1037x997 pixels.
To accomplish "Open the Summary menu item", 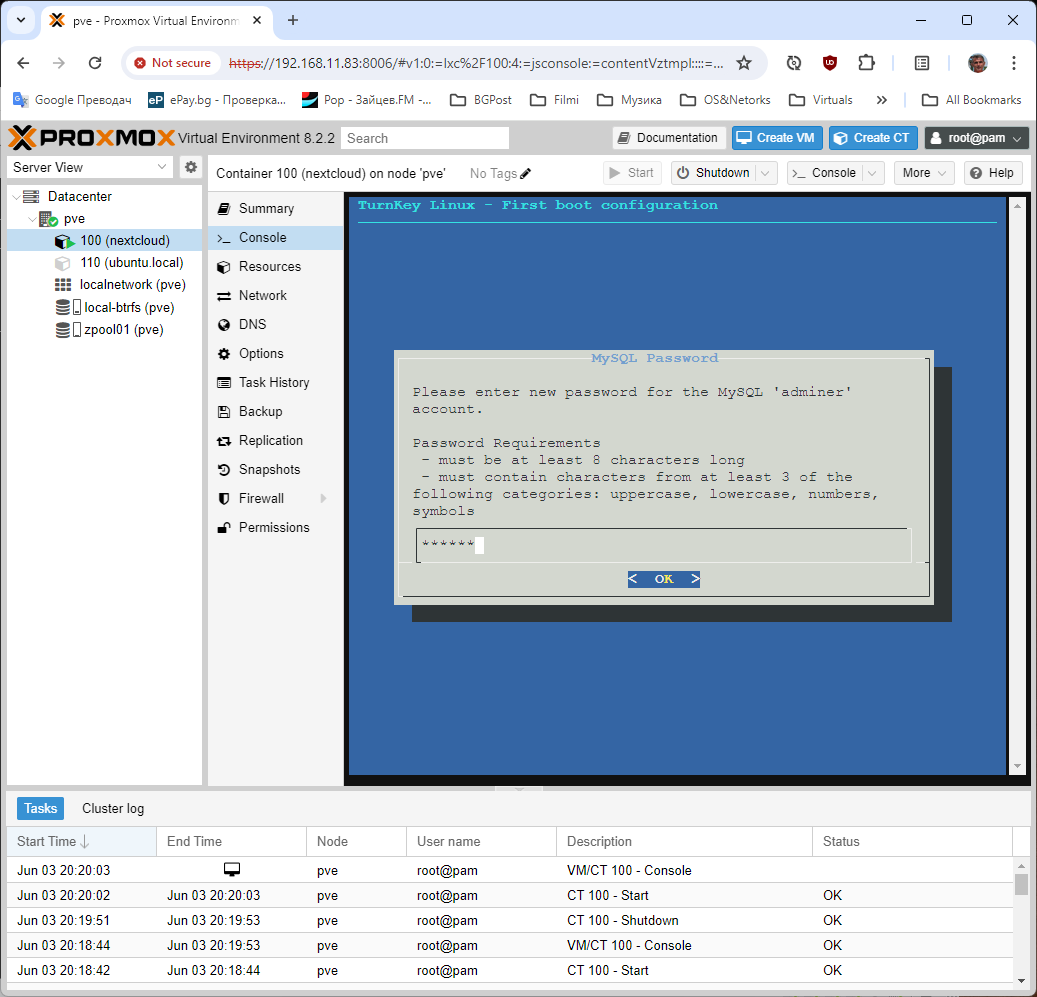I will pyautogui.click(x=276, y=208).
